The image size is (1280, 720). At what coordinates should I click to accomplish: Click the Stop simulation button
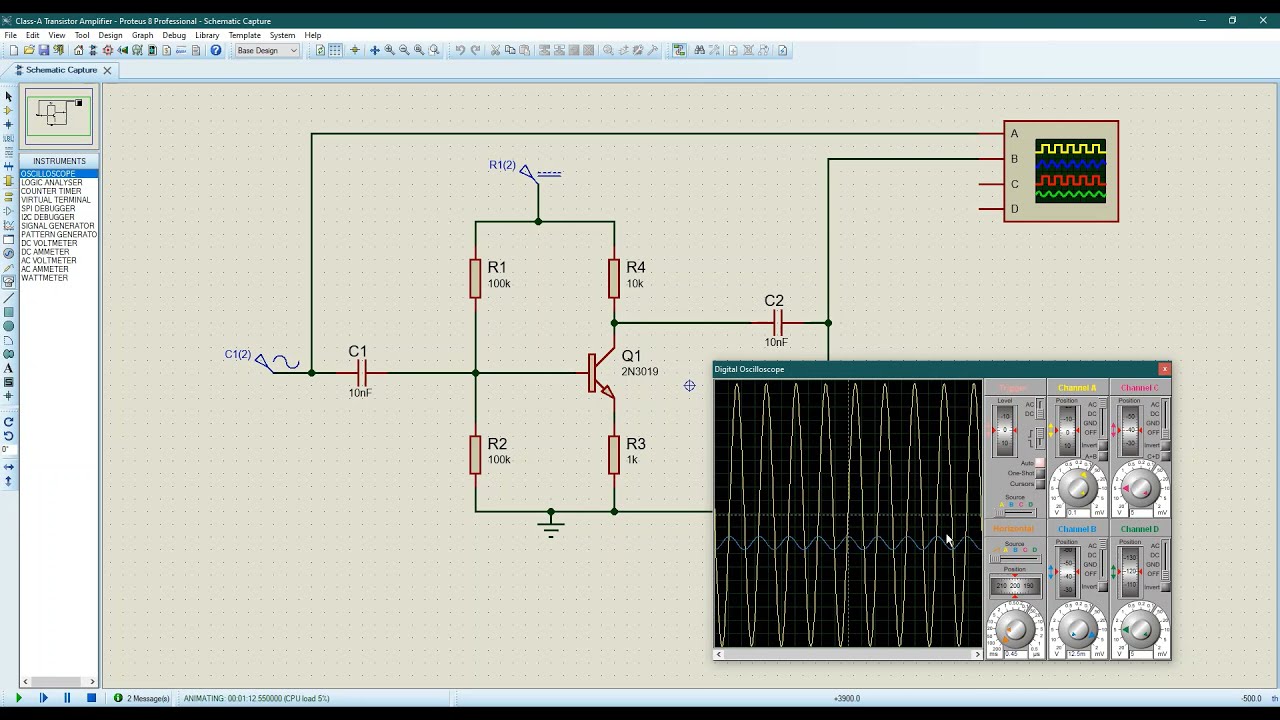pos(91,698)
